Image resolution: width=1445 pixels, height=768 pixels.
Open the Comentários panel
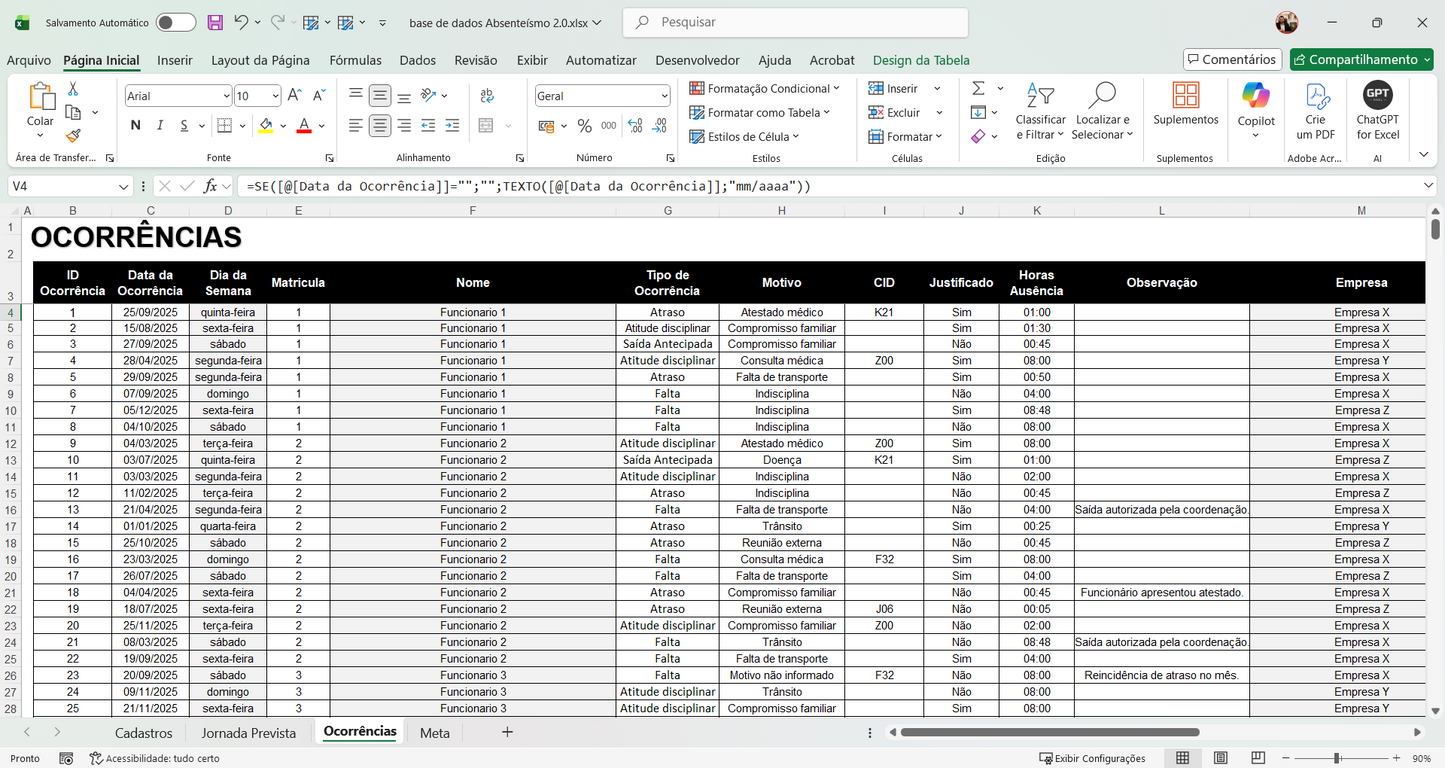pyautogui.click(x=1232, y=59)
